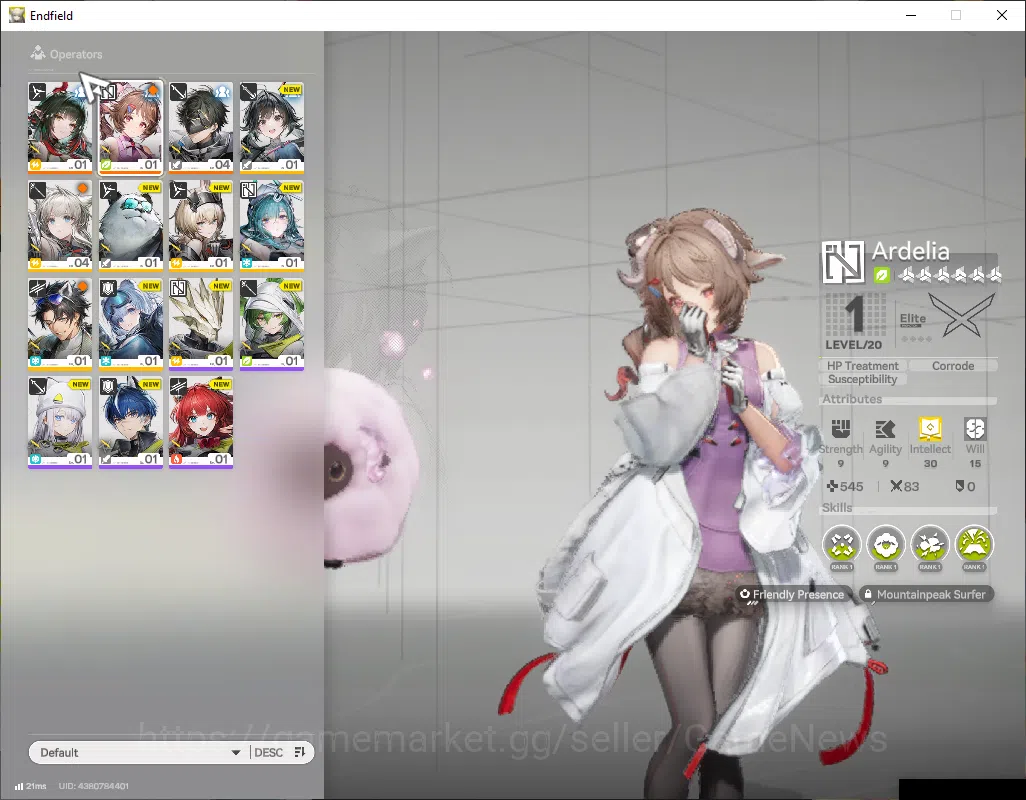
Task: Click the Endfield app icon in title bar
Action: (x=16, y=15)
